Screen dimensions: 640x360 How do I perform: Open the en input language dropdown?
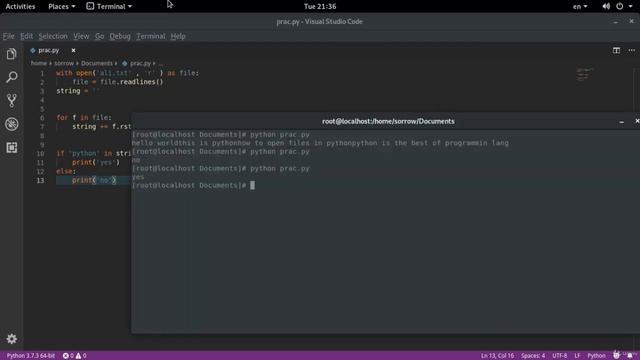(x=580, y=6)
